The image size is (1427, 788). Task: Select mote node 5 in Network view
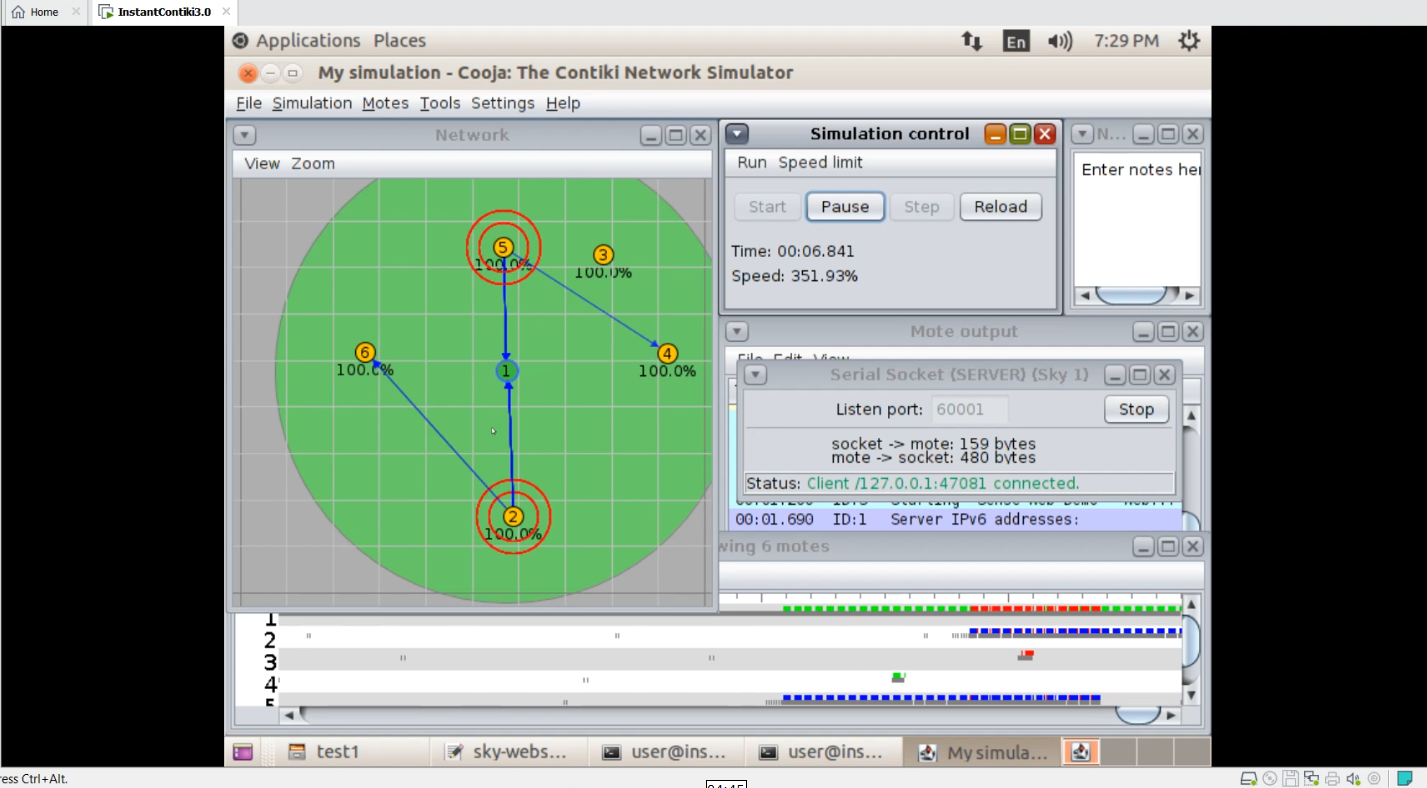click(503, 247)
